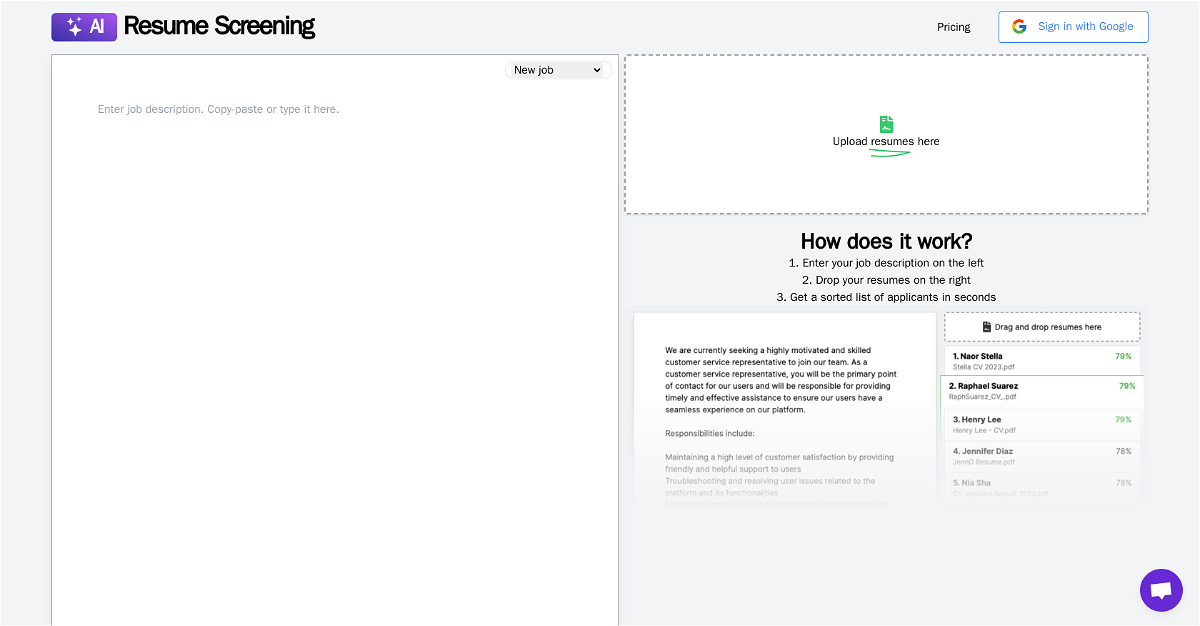Click the Google logo icon
Screen dimensions: 1200x626
click(1019, 27)
